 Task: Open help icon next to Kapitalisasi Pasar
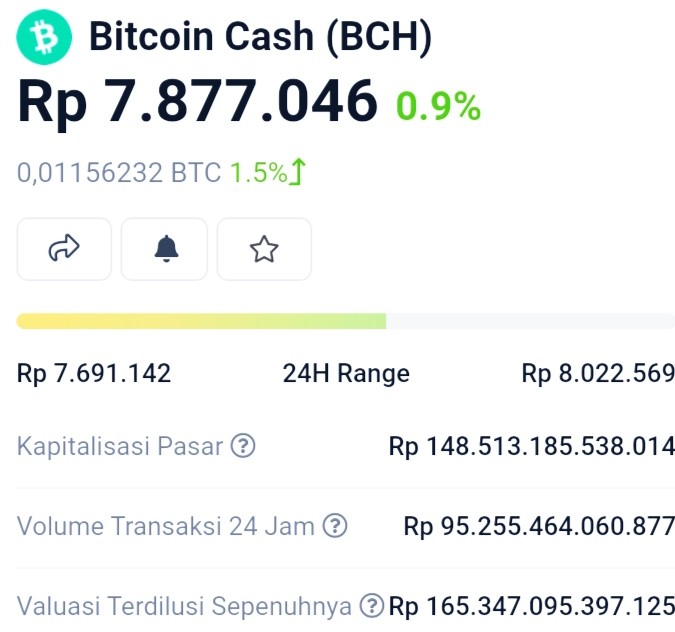click(x=243, y=446)
